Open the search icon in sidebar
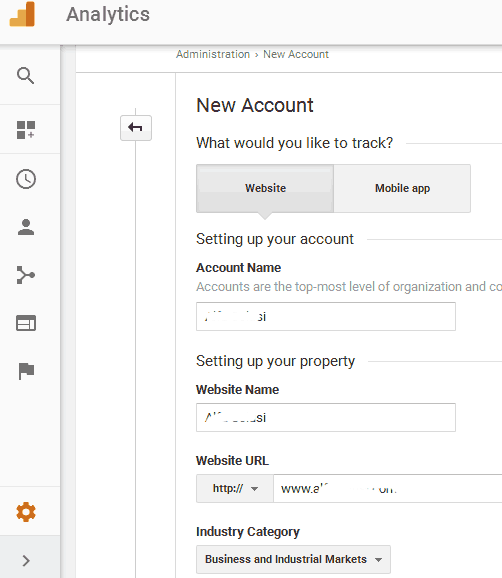502x578 pixels. click(x=25, y=76)
